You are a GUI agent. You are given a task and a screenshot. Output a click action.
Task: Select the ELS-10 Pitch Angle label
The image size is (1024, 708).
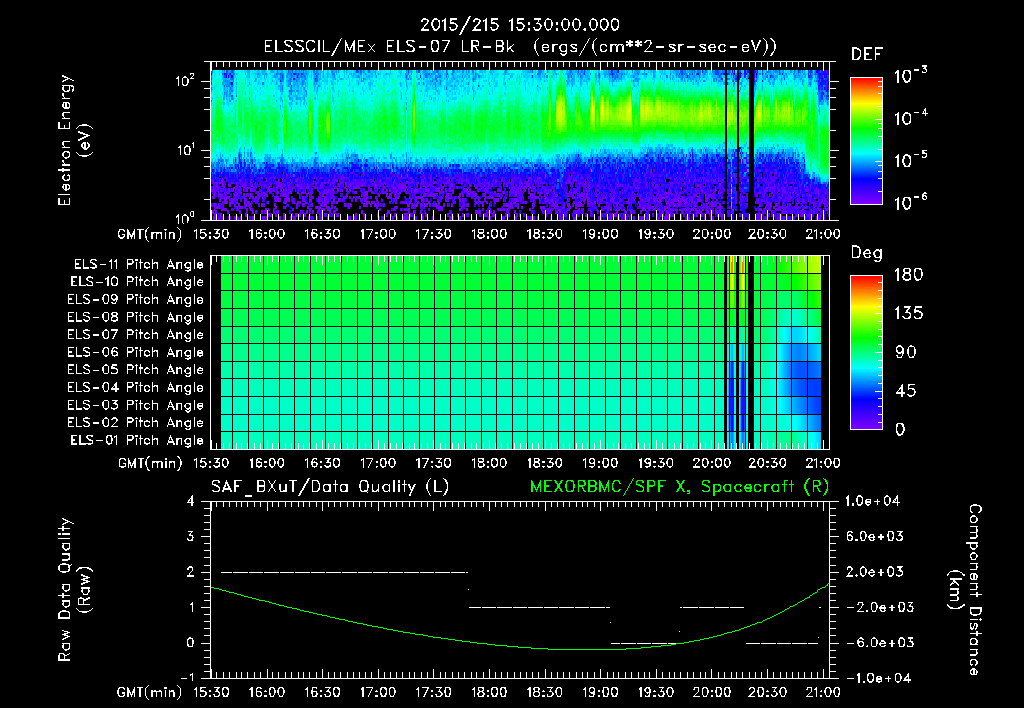coord(137,282)
